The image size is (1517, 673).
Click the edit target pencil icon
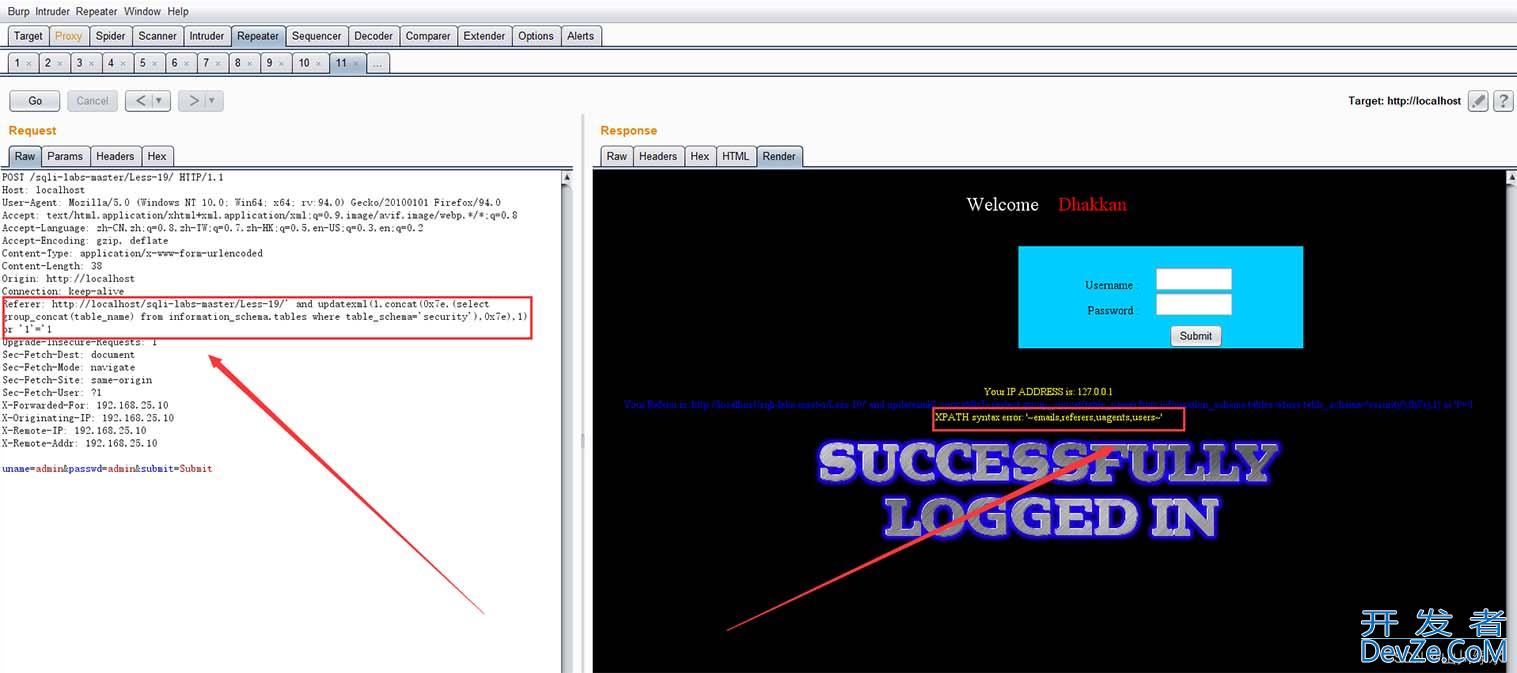click(1478, 101)
